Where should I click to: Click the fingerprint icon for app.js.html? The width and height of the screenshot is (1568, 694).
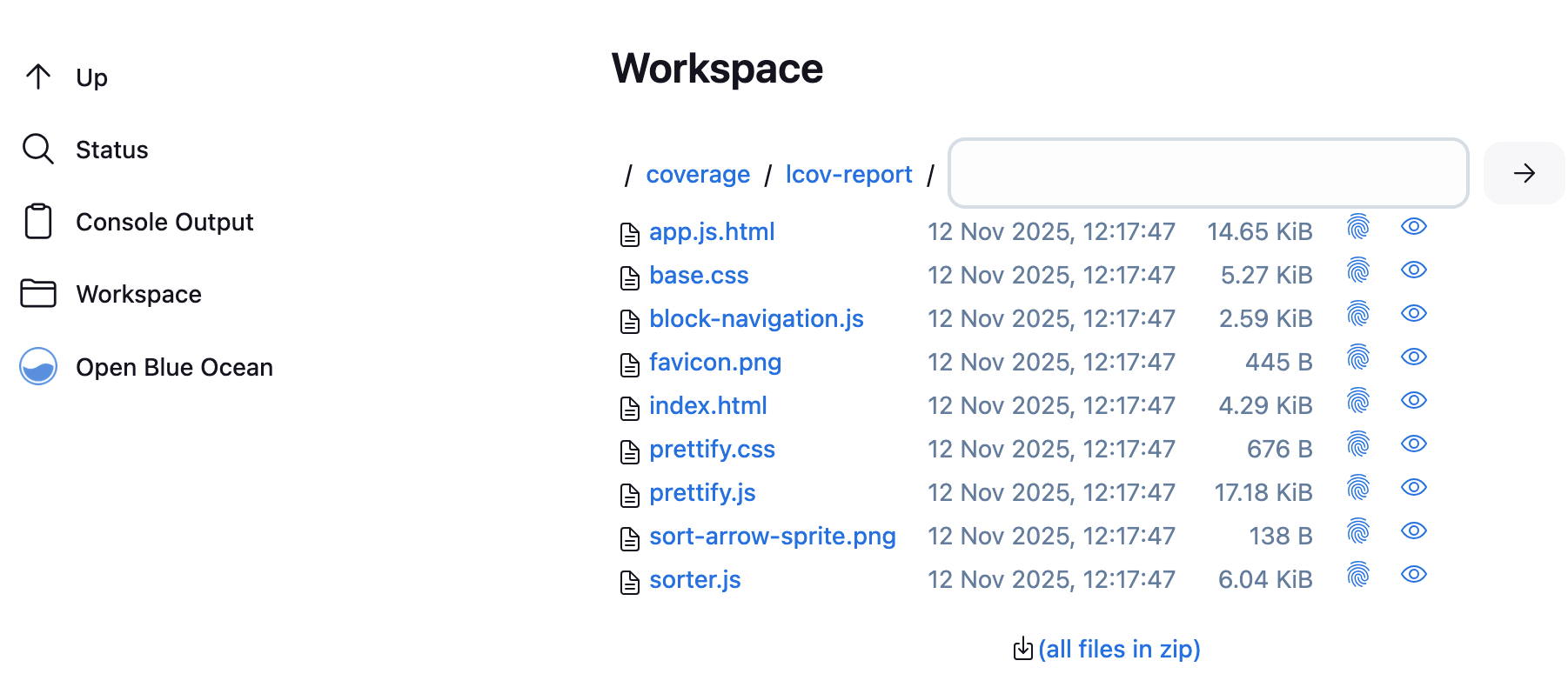point(1357,227)
